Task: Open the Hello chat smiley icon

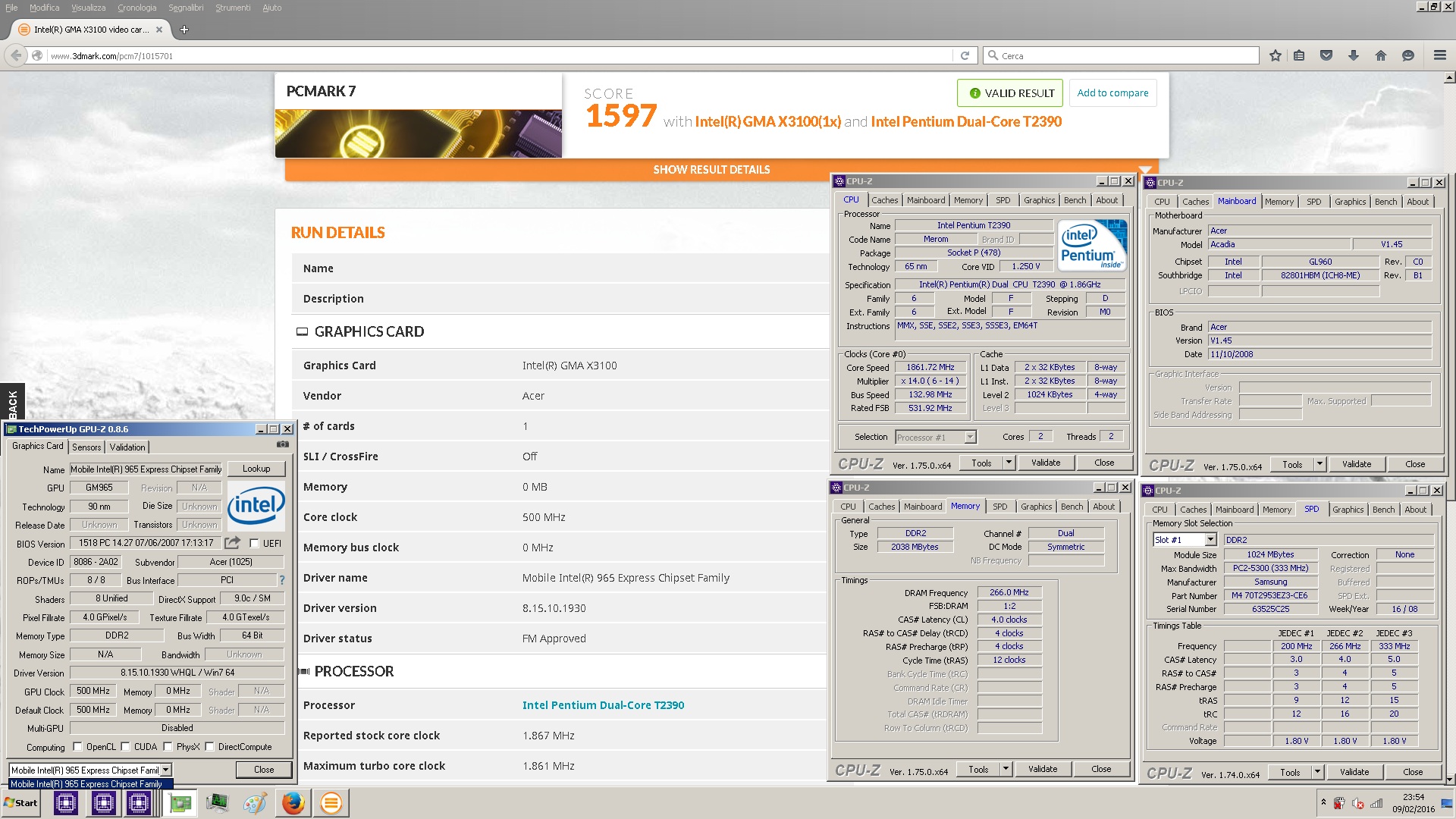Action: 1408,55
